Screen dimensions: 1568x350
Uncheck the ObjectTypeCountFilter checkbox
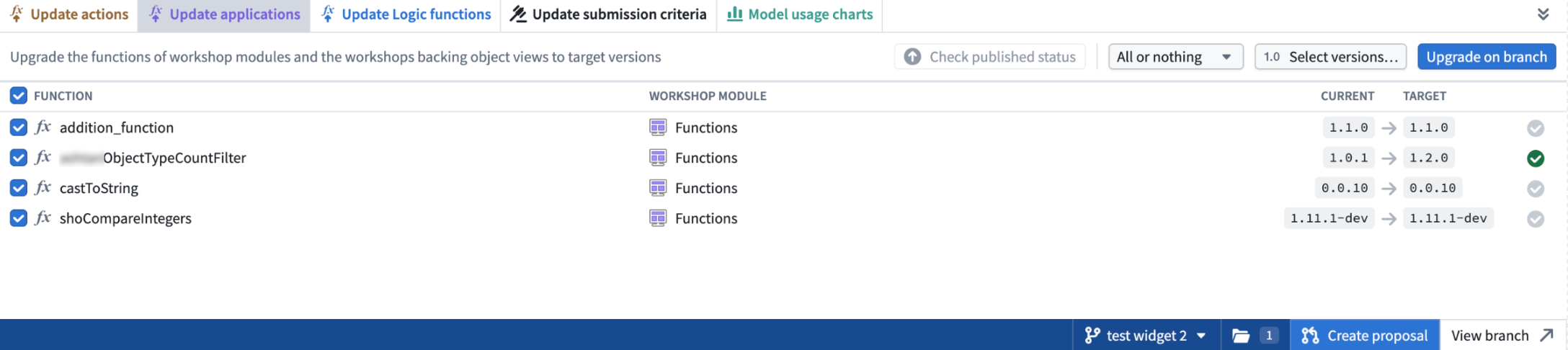19,158
